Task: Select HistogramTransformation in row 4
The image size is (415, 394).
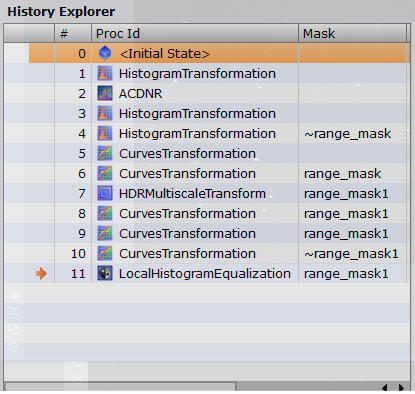Action: tap(197, 134)
